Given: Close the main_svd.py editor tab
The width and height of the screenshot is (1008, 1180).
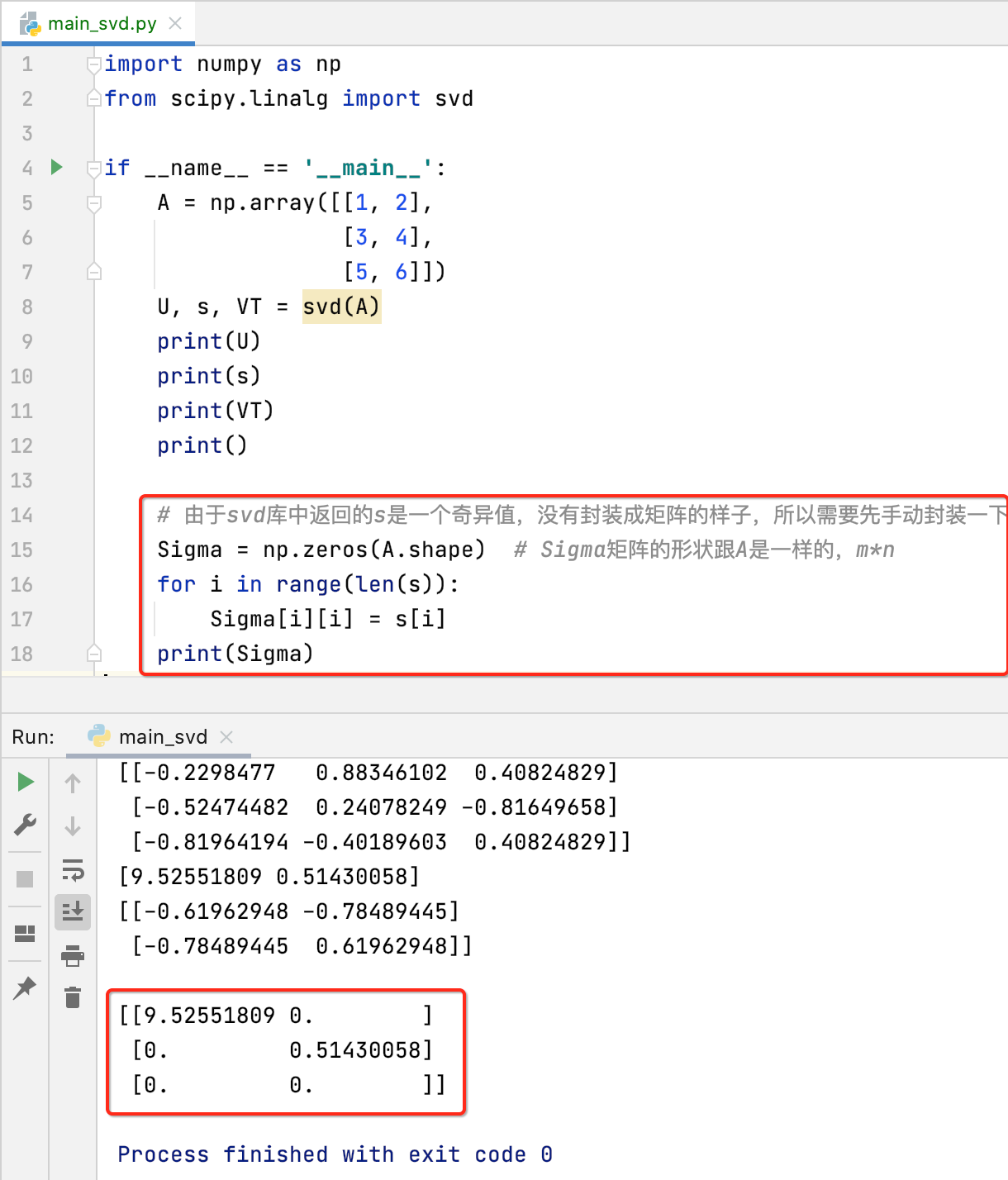Looking at the screenshot, I should click(x=175, y=23).
